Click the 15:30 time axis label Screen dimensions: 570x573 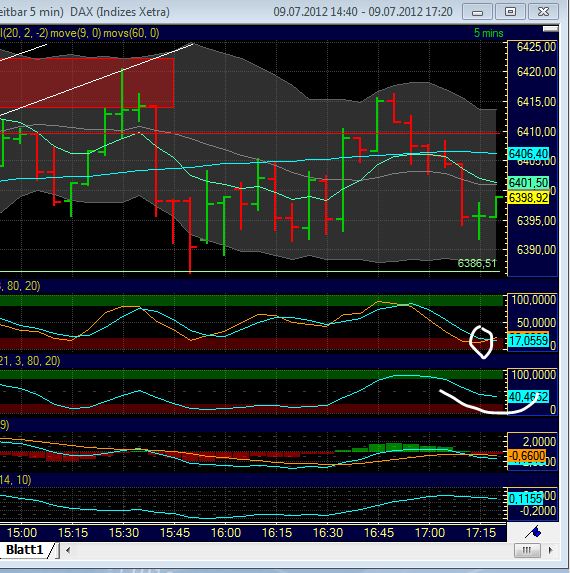124,532
